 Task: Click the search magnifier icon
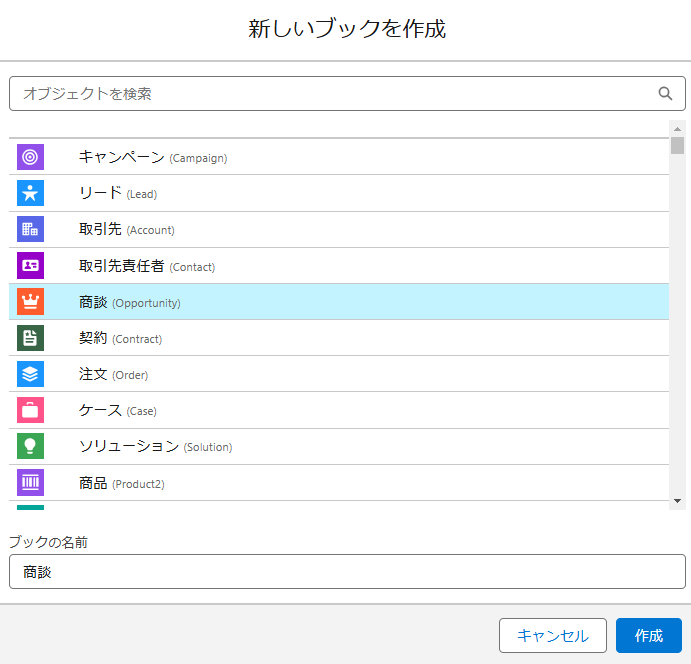pos(665,93)
